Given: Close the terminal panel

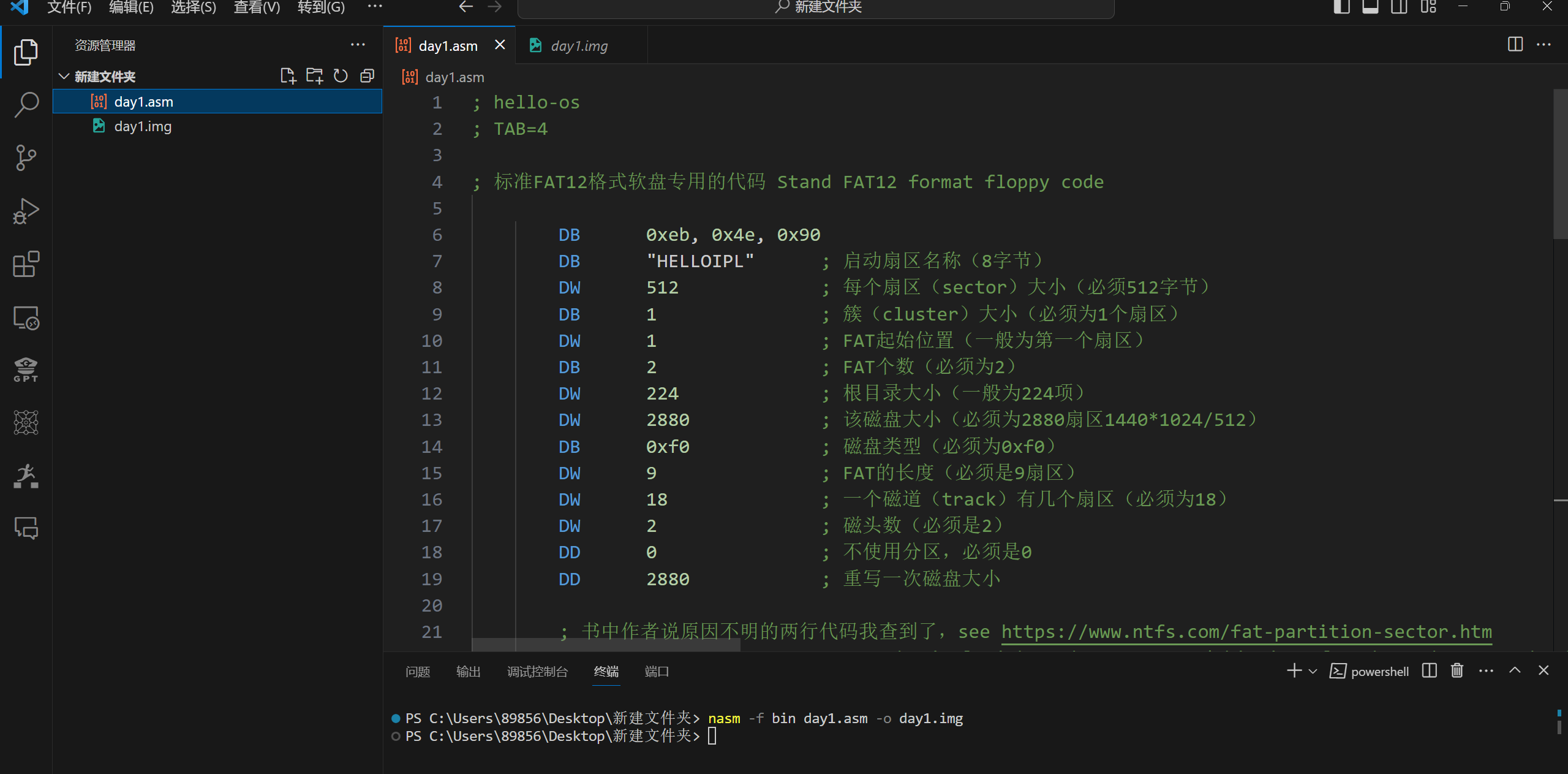Looking at the screenshot, I should [x=1543, y=671].
